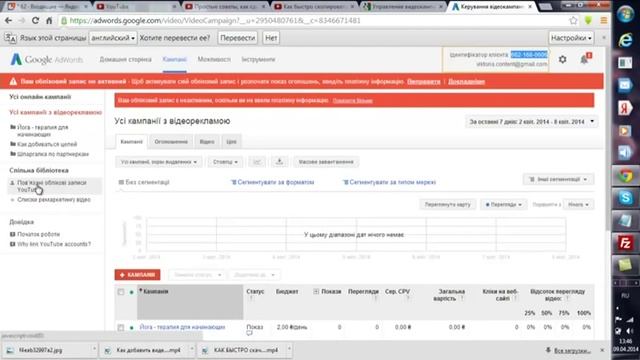Reload the page with refresh icon

pos(36,20)
